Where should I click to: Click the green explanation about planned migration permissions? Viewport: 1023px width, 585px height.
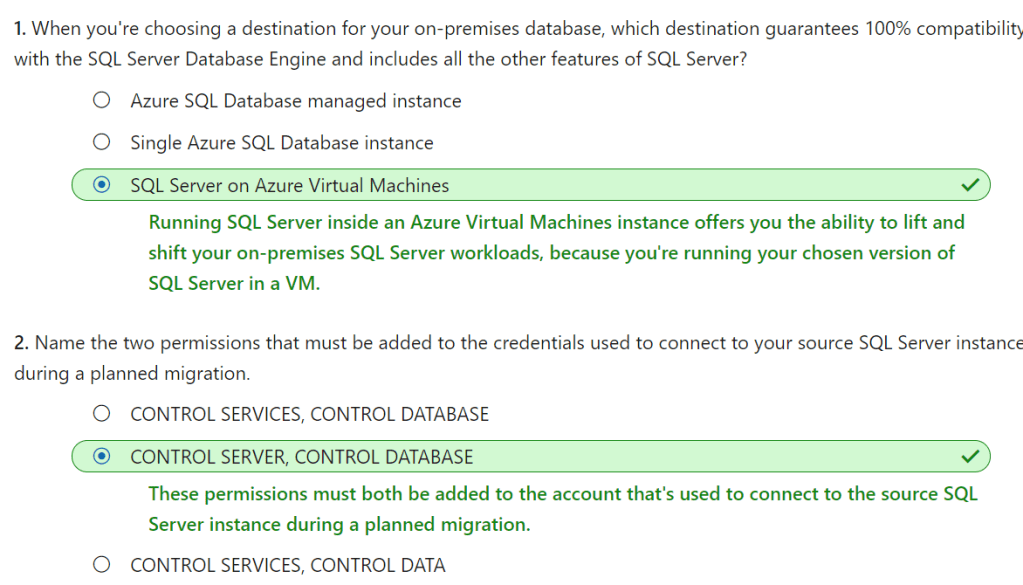point(562,509)
